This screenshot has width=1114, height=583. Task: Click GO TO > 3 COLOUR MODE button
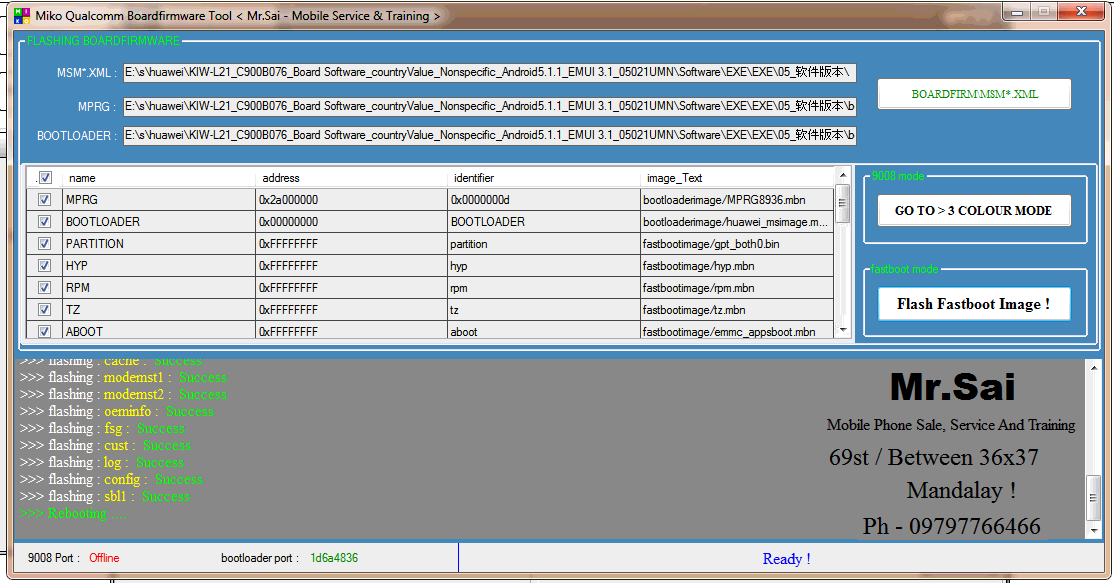(974, 210)
